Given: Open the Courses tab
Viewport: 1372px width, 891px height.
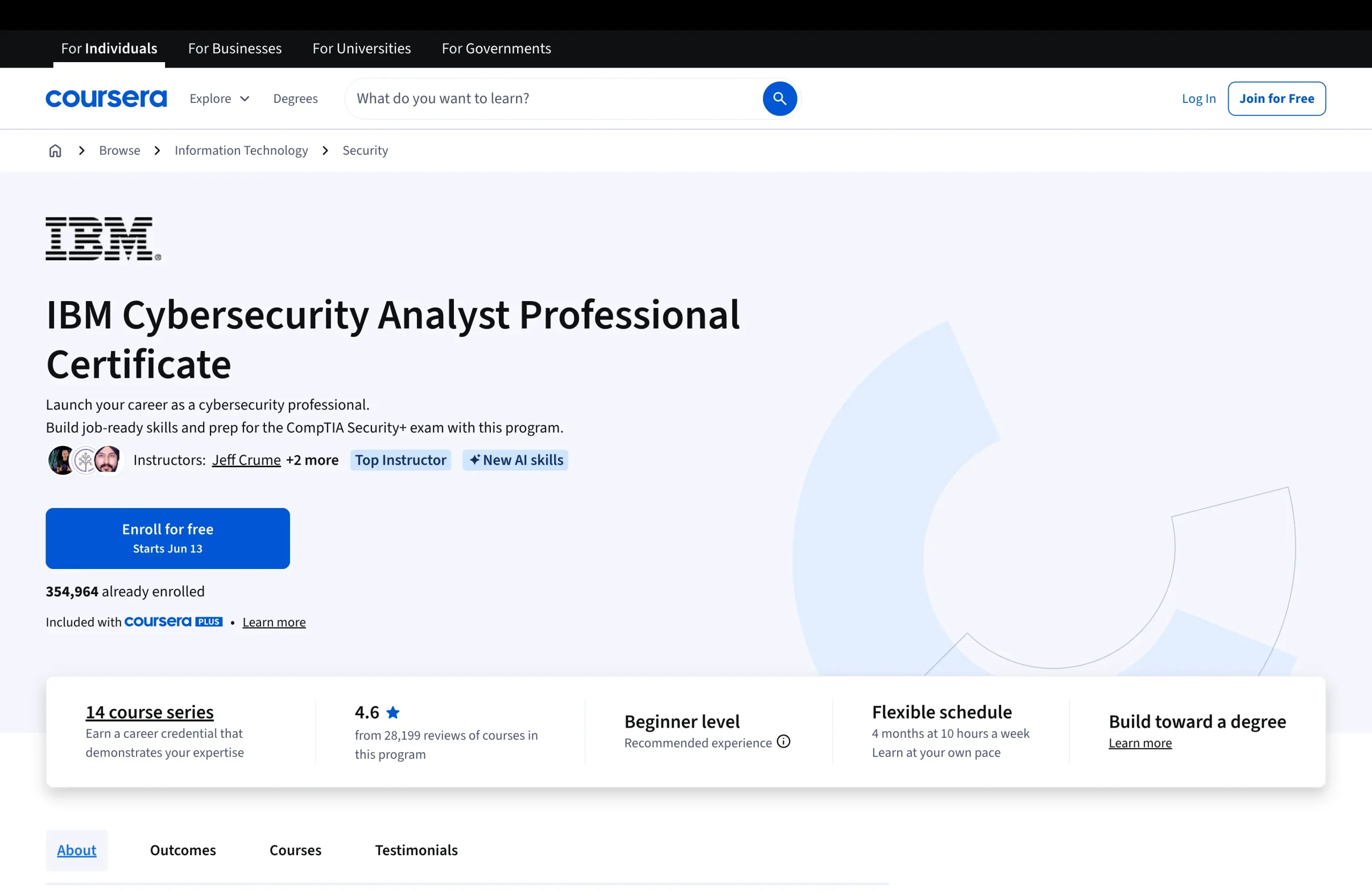Looking at the screenshot, I should (295, 850).
